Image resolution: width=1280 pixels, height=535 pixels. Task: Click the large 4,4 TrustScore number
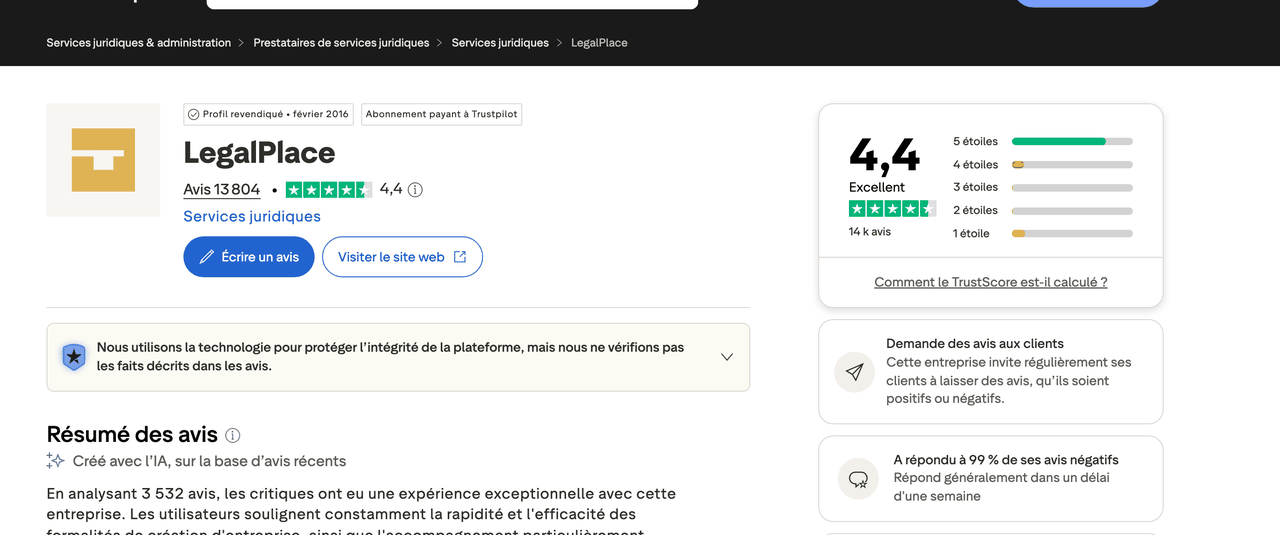point(885,155)
